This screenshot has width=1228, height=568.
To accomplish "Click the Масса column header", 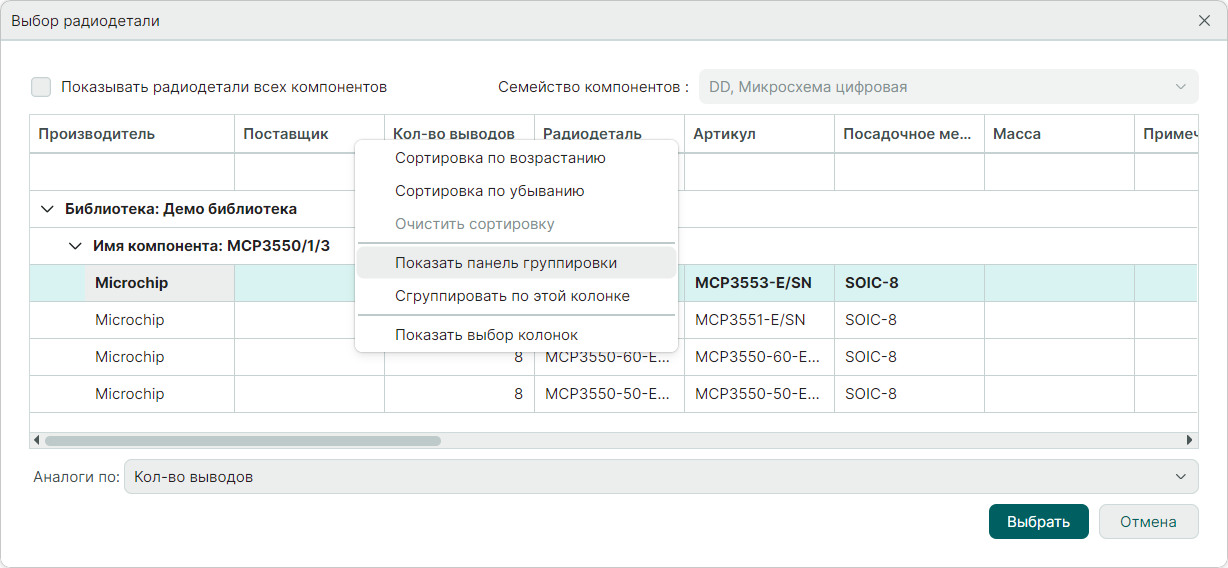I will click(1017, 134).
